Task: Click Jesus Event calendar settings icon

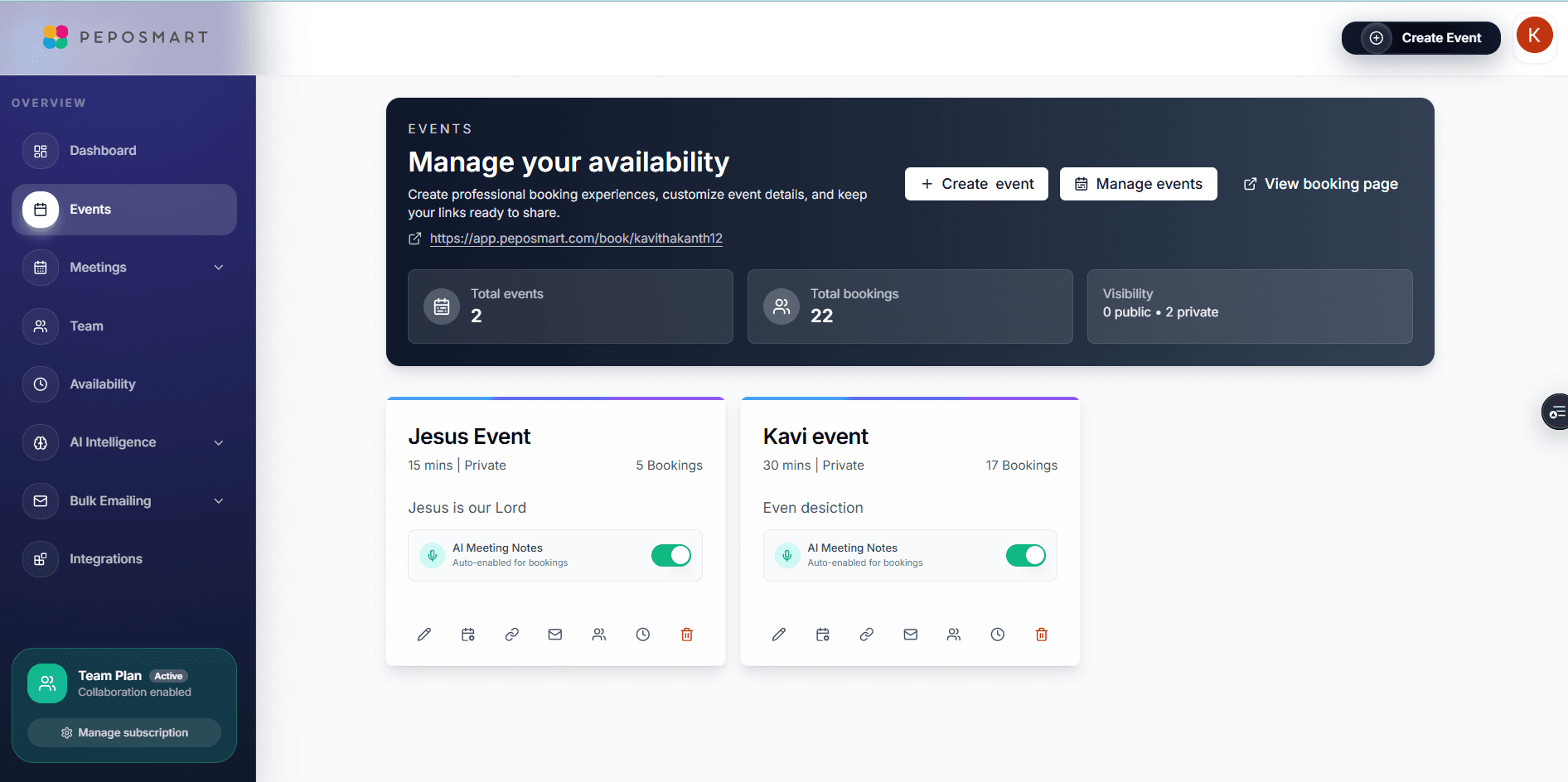Action: (x=468, y=635)
